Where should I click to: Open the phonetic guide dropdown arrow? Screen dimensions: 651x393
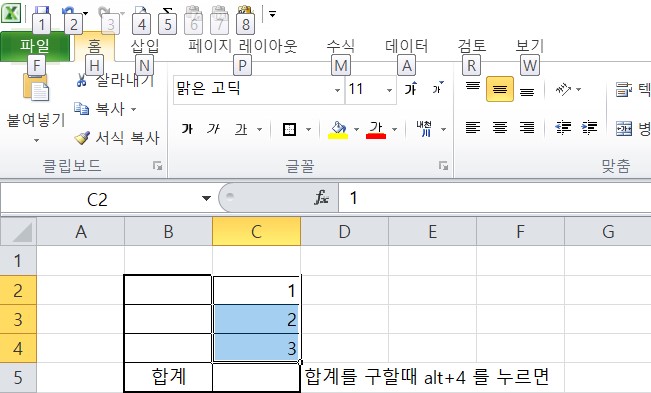coord(443,129)
